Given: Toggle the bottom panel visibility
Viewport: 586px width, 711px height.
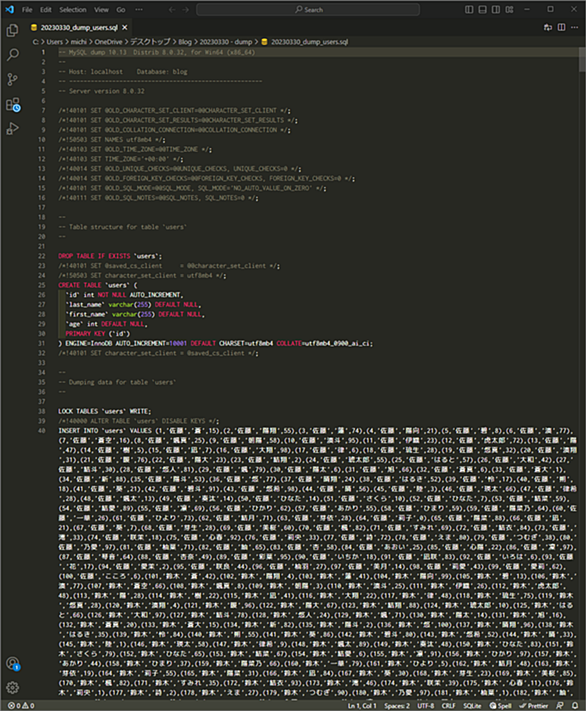Looking at the screenshot, I should click(x=483, y=10).
